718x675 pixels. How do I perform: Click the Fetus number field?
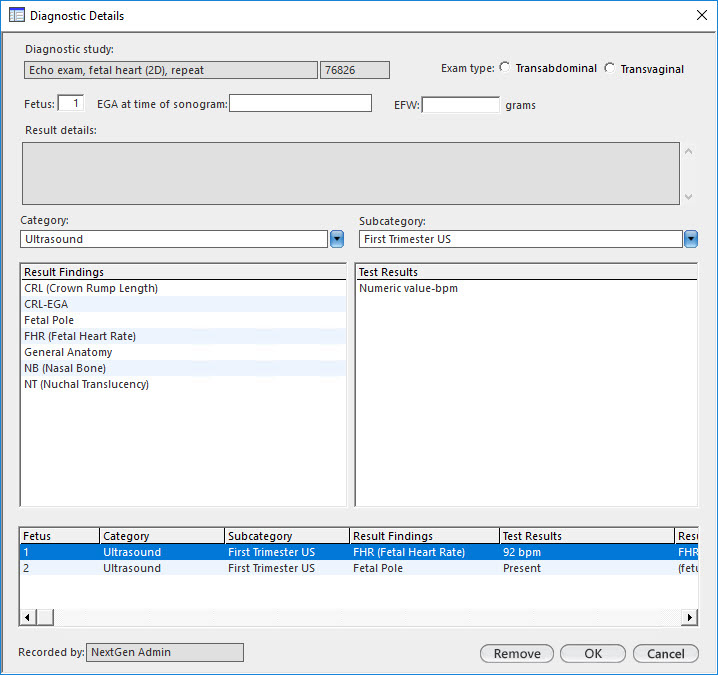71,103
